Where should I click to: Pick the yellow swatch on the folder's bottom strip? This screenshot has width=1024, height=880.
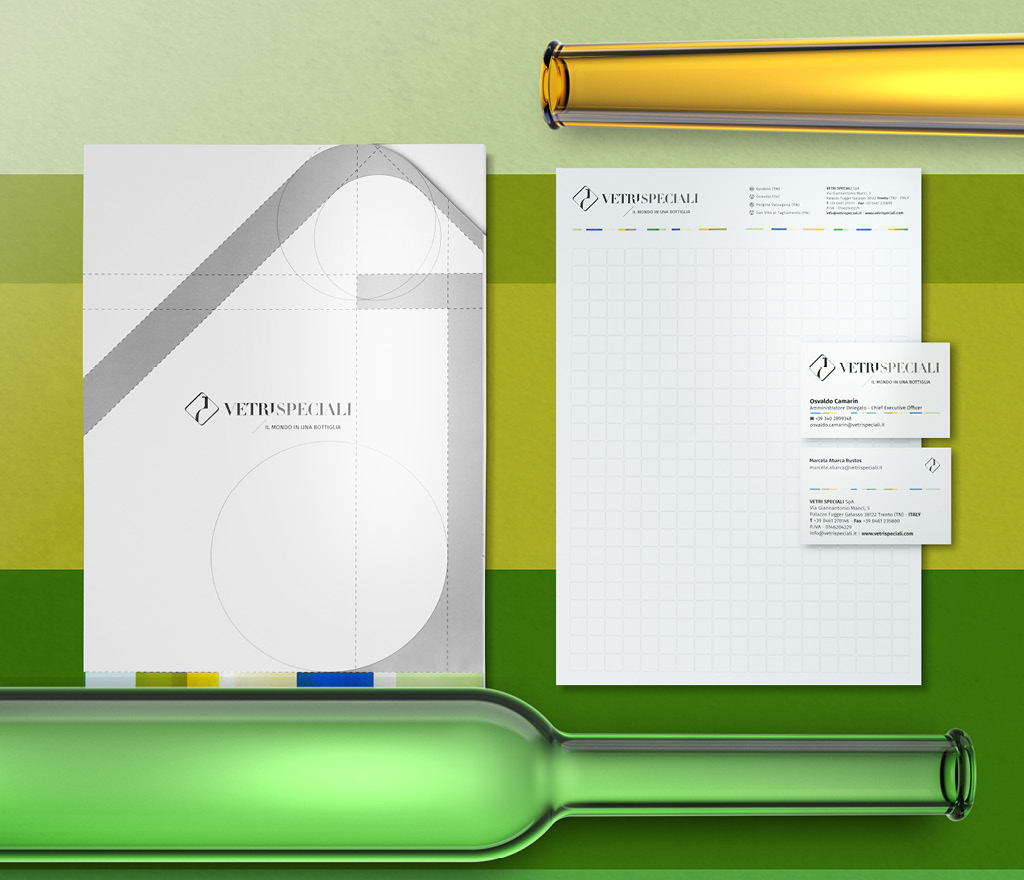203,679
